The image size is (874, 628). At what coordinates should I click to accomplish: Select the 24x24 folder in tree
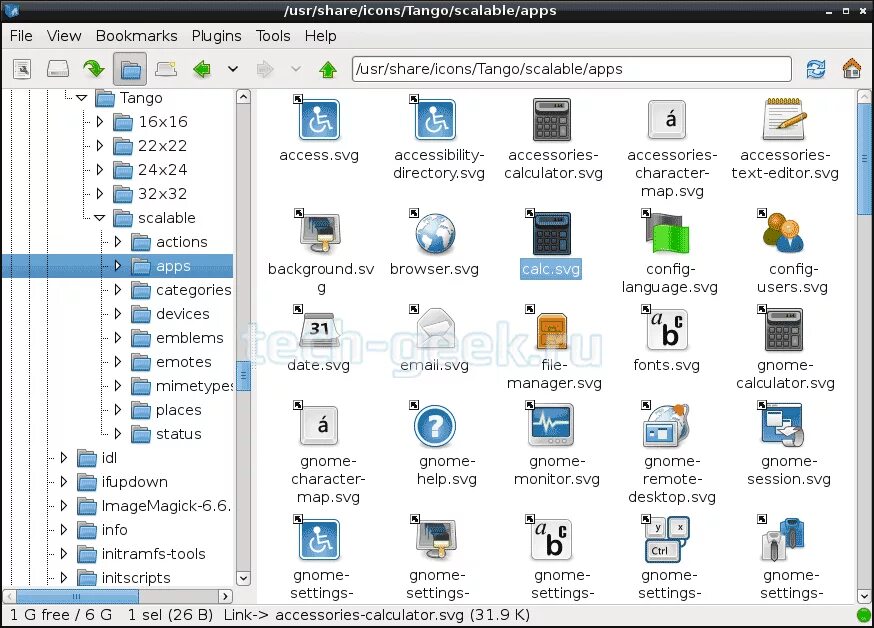tap(162, 169)
